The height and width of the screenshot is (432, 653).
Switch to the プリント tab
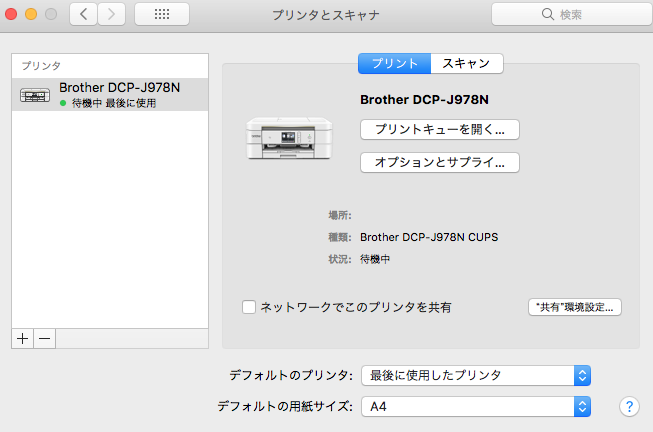point(394,63)
